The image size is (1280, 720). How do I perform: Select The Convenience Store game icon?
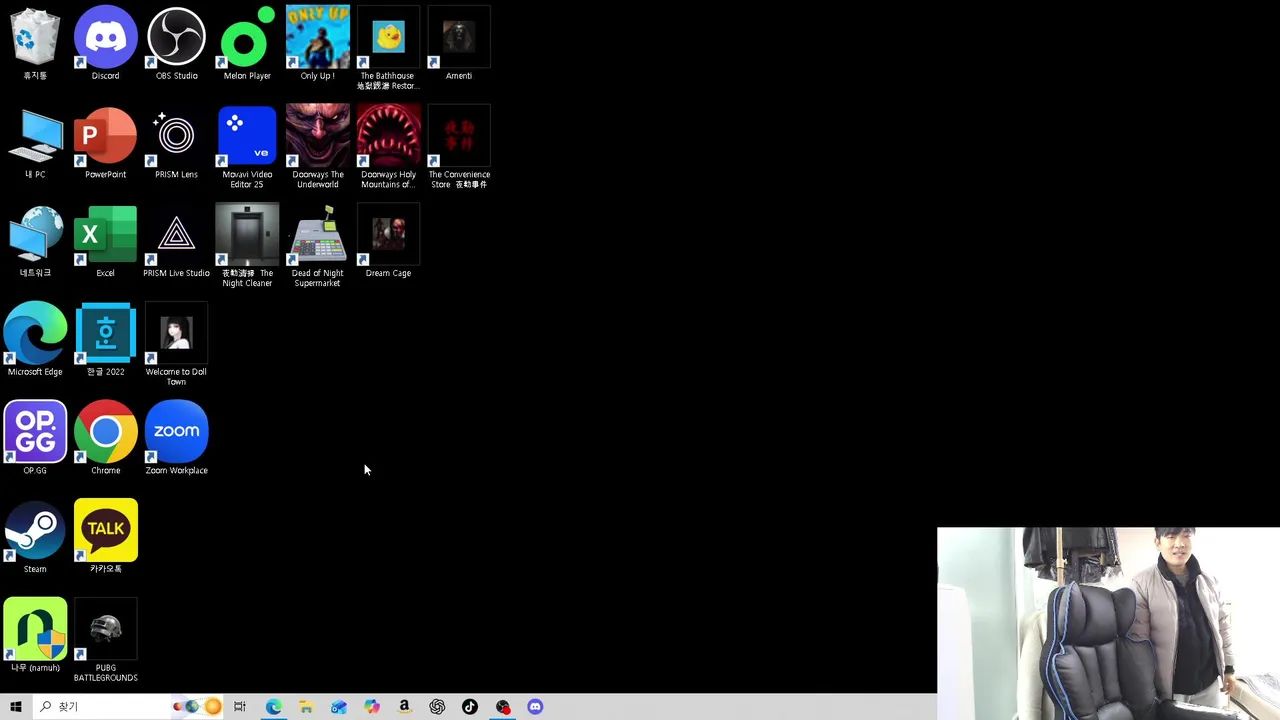[x=459, y=147]
